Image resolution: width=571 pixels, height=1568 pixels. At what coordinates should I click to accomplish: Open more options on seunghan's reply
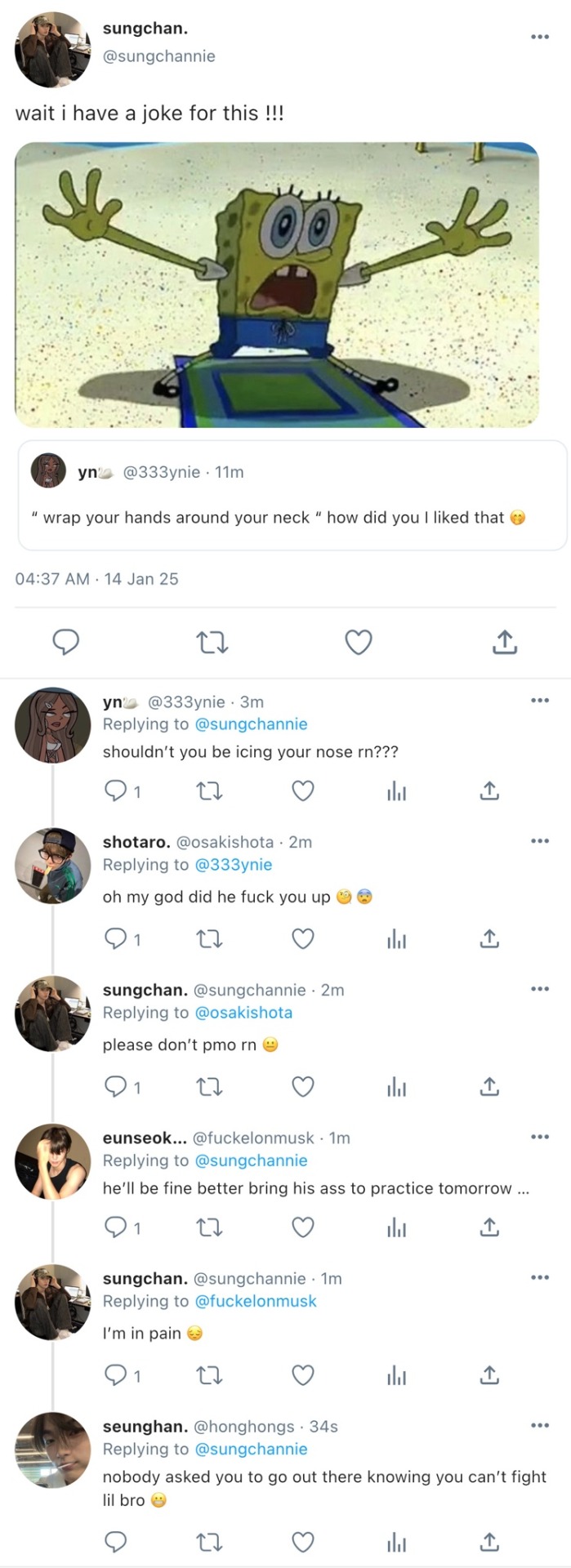[539, 1425]
